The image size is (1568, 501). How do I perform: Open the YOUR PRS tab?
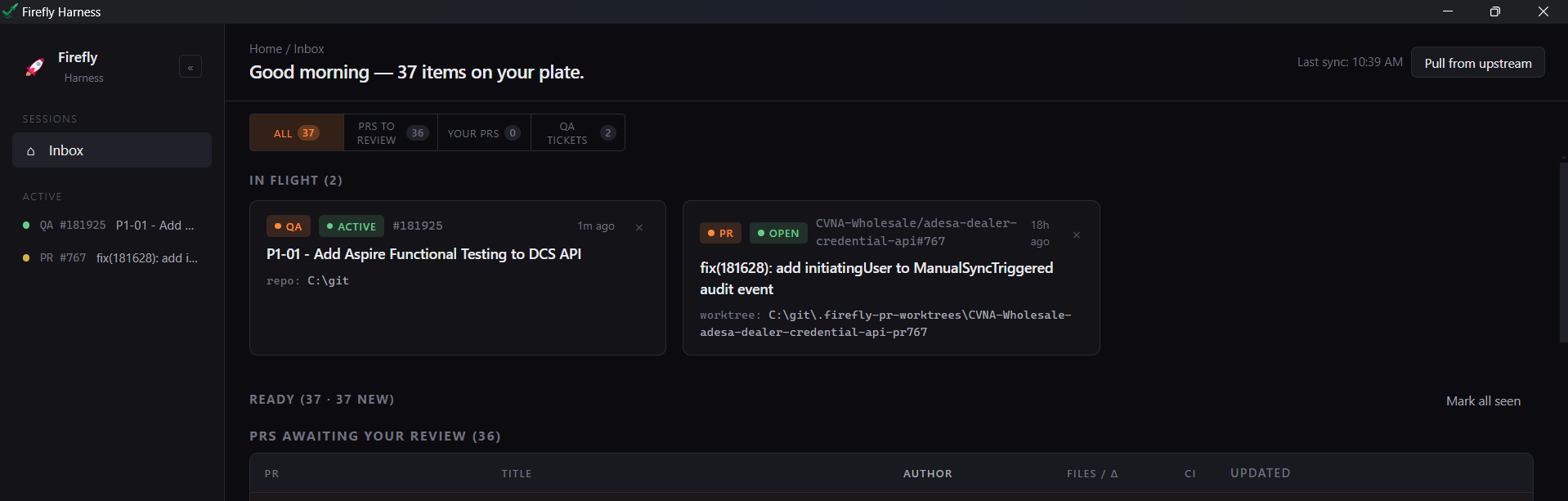point(484,133)
